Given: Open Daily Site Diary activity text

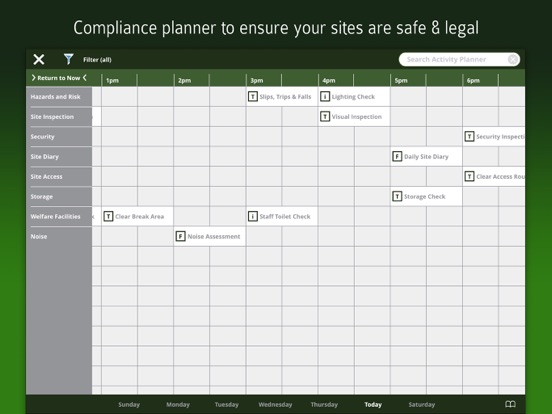Looking at the screenshot, I should tap(426, 157).
